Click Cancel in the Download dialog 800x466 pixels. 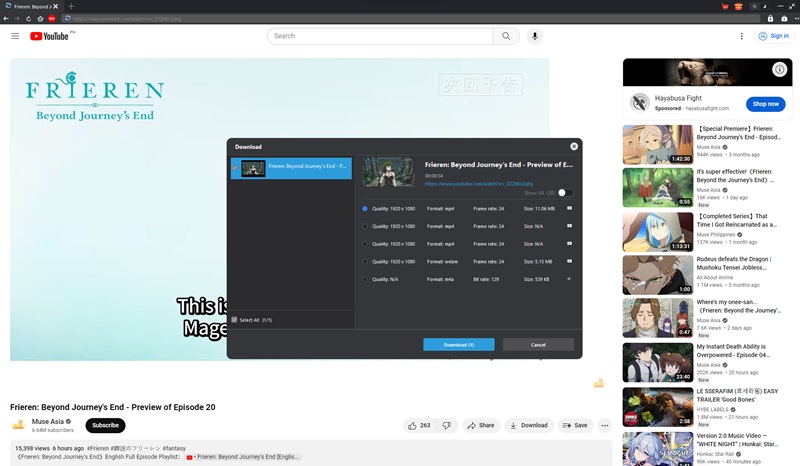click(538, 345)
